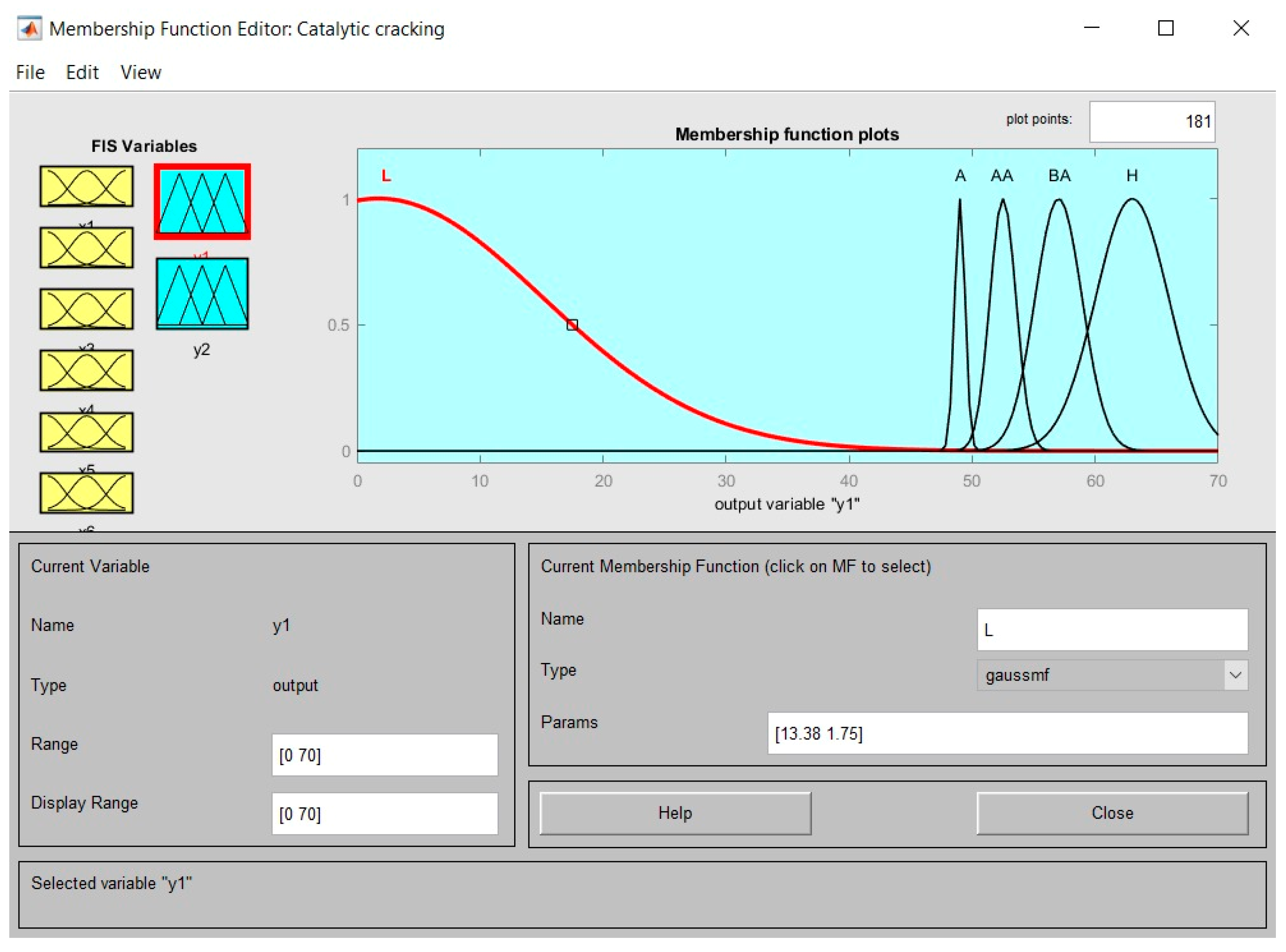Viewport: 1286px width, 952px height.
Task: Open the View menu
Action: 141,73
